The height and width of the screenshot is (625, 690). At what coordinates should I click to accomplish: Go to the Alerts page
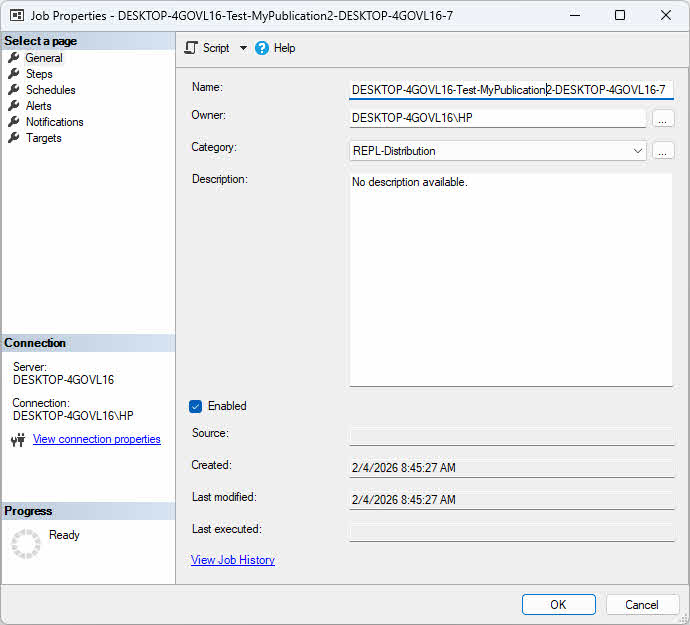coord(38,106)
